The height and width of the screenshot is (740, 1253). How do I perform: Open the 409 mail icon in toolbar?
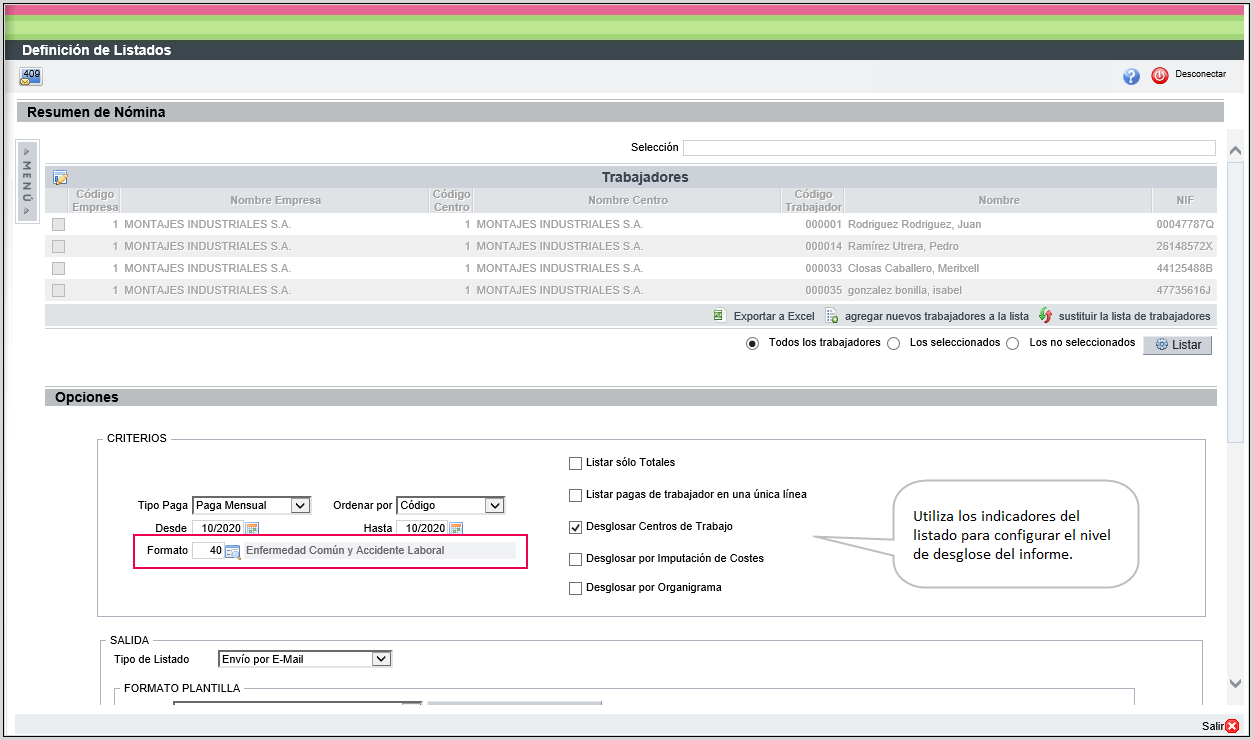[31, 76]
